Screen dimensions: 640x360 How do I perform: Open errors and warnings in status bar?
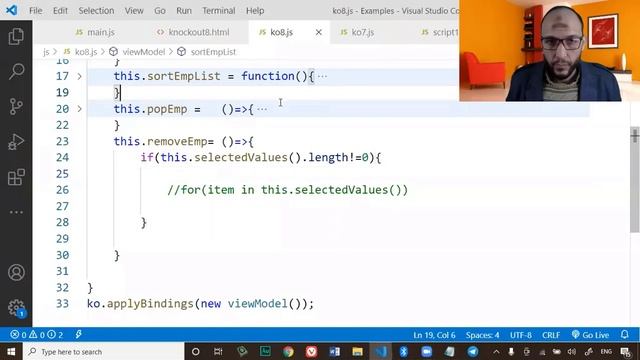pos(37,335)
